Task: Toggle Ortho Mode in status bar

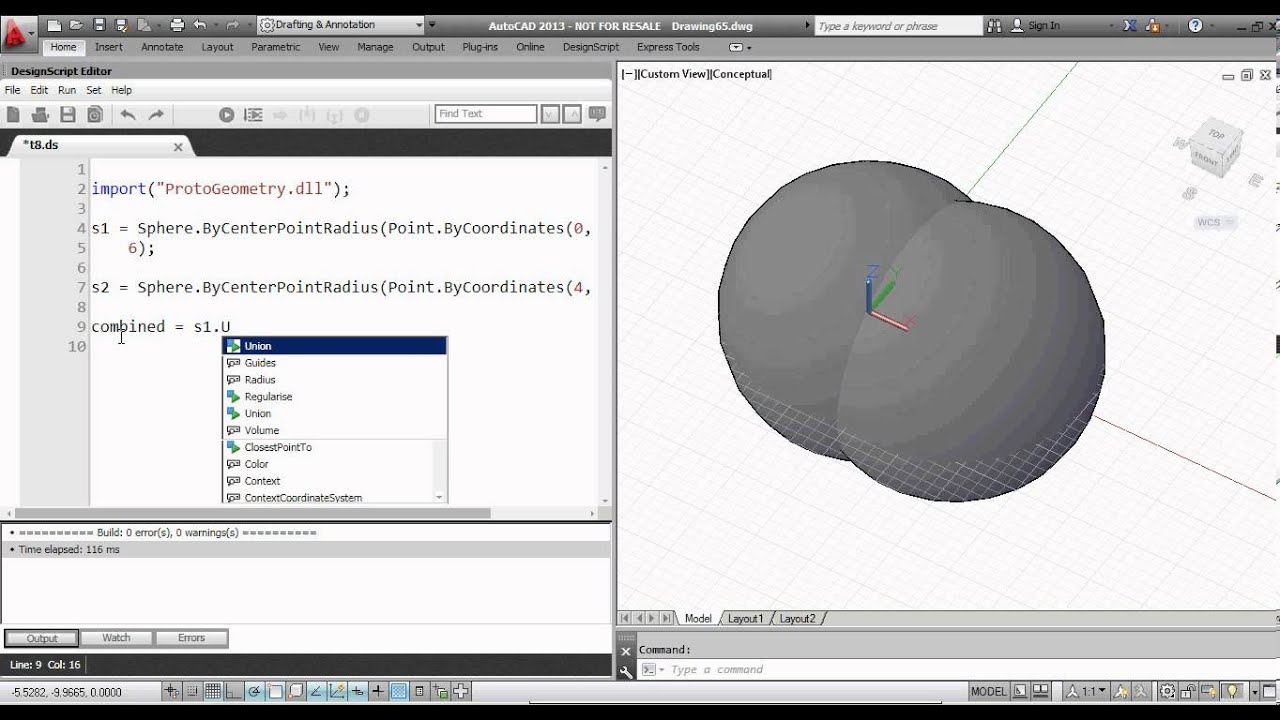Action: point(233,691)
